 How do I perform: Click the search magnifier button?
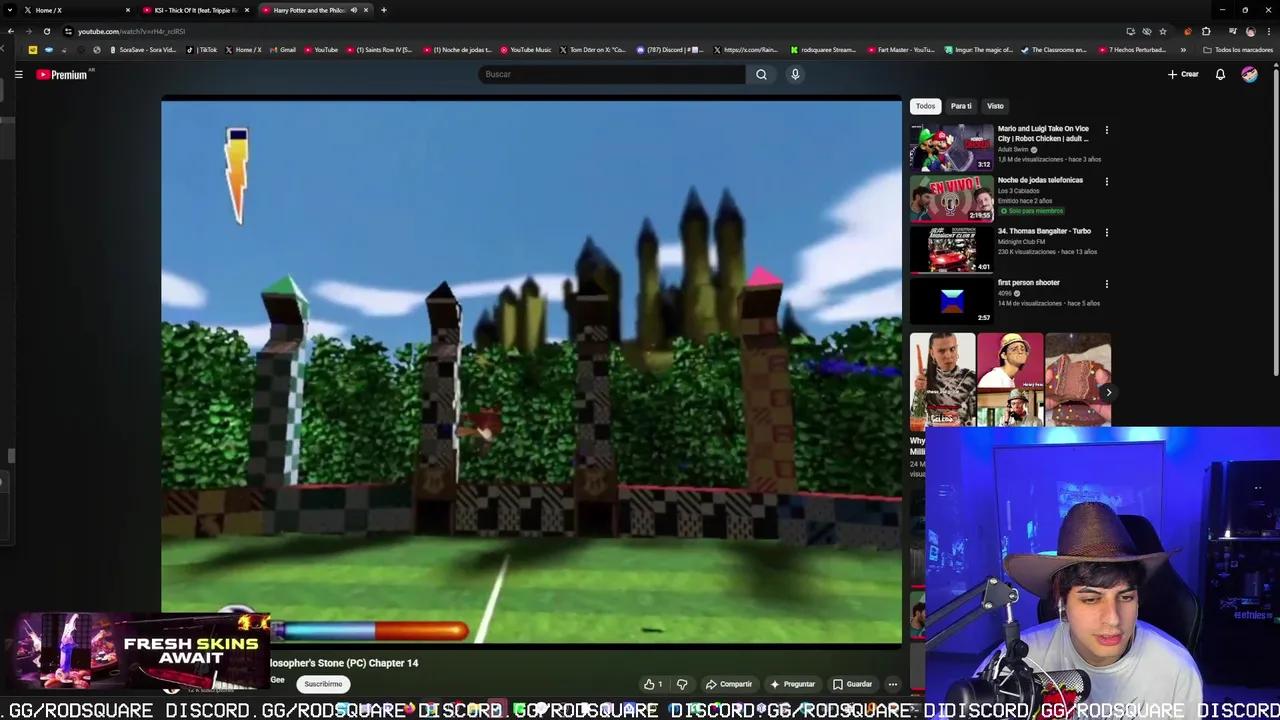[x=761, y=74]
